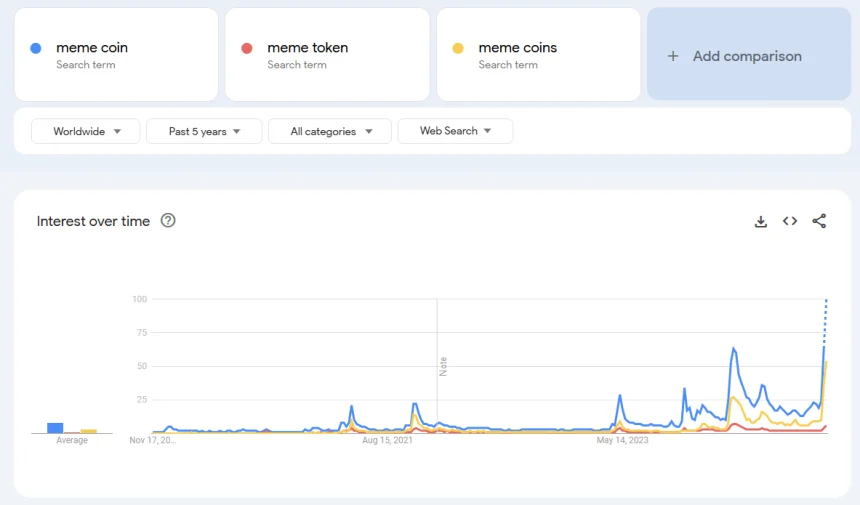Screen dimensions: 860x505
Task: Open help icon beside Interest over time
Action: (168, 221)
